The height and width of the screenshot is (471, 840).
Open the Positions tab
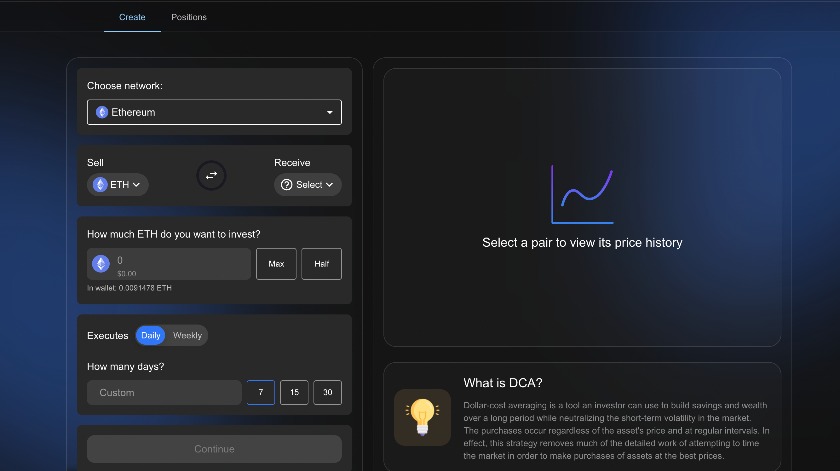tap(189, 17)
